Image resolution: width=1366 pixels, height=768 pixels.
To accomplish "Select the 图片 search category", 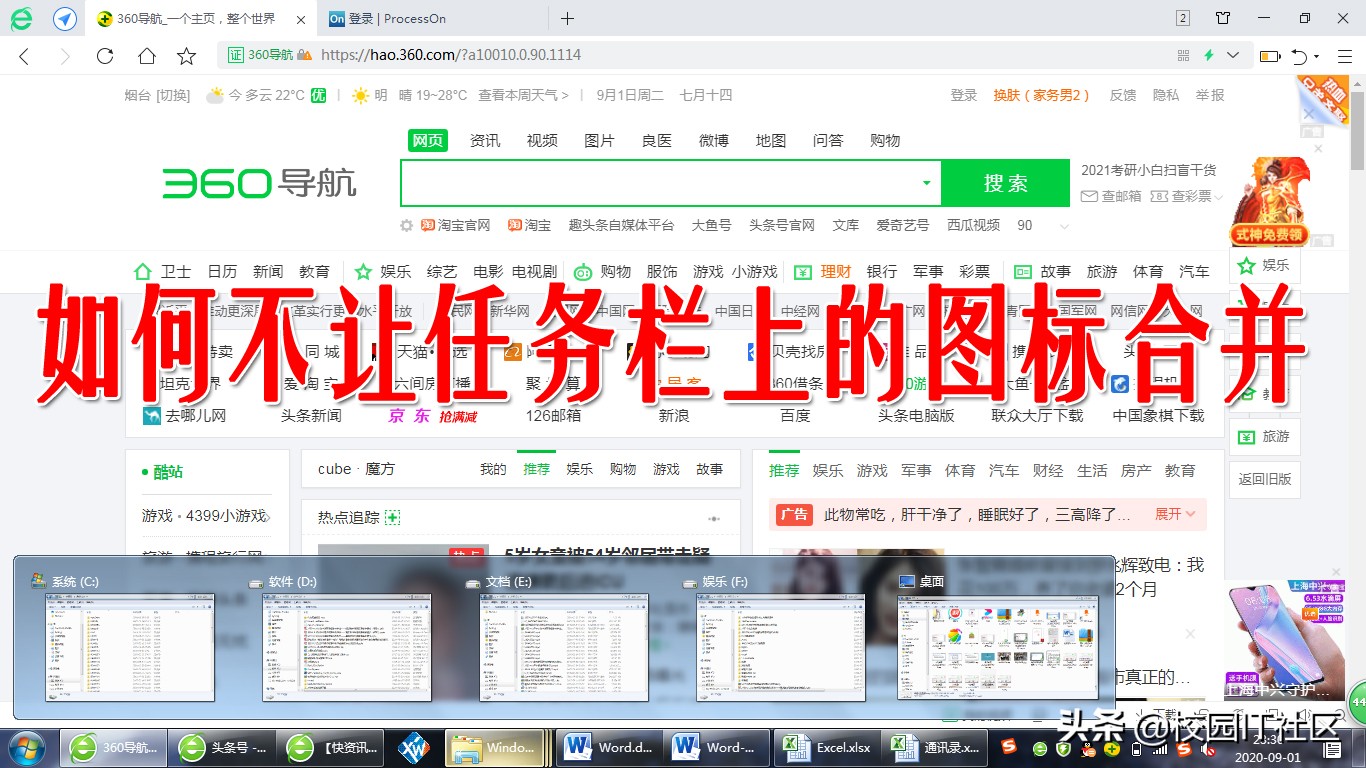I will (x=599, y=141).
